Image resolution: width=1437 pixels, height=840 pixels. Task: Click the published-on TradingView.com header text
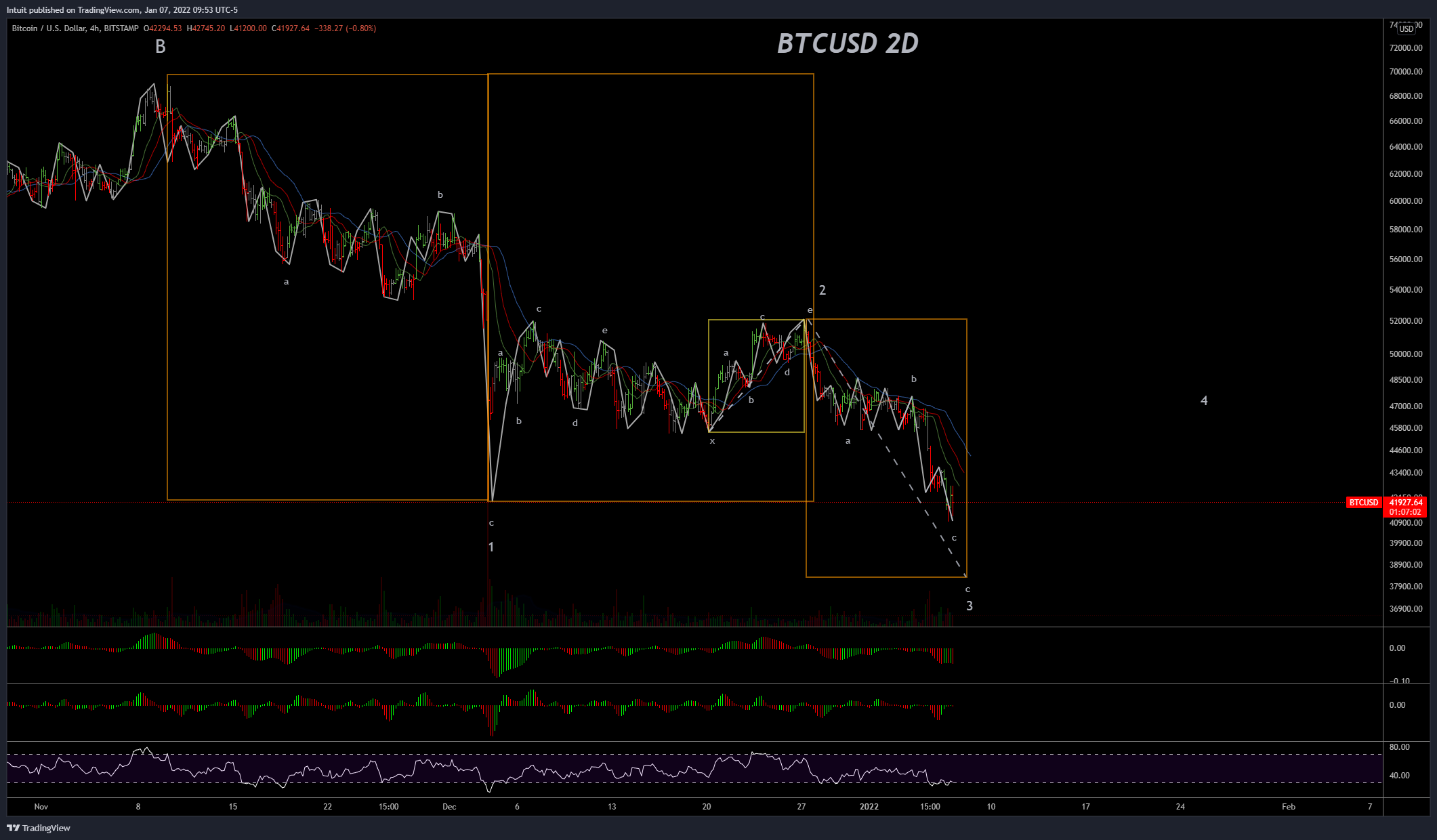[122, 10]
